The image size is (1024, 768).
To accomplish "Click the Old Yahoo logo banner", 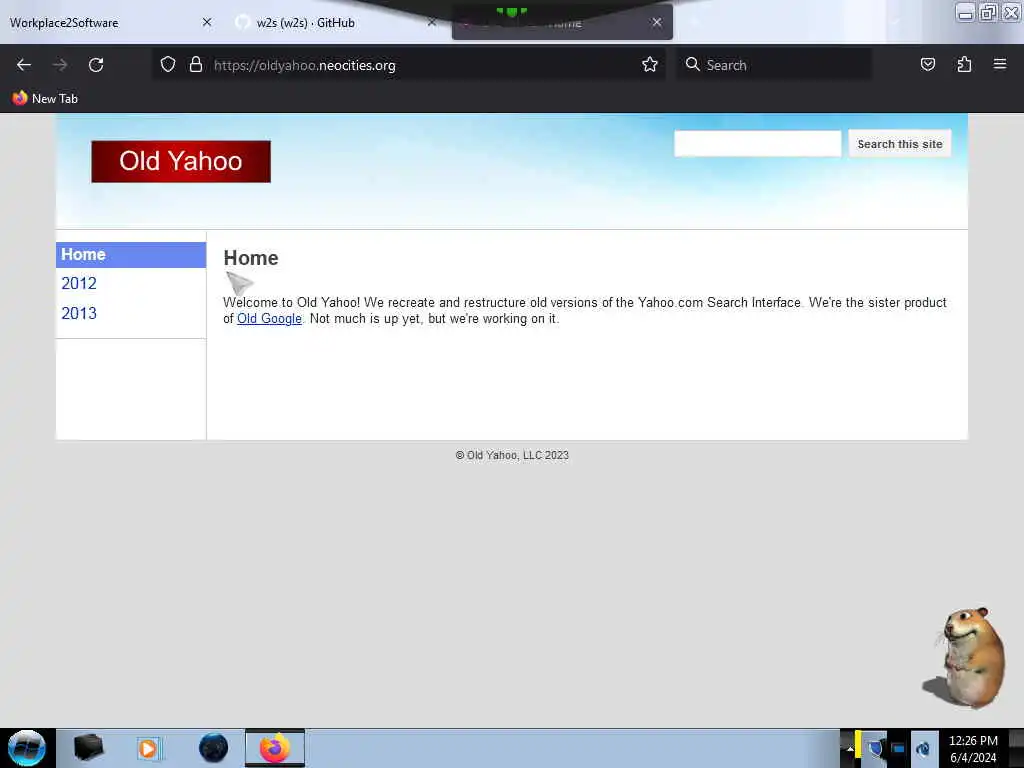I will point(181,161).
